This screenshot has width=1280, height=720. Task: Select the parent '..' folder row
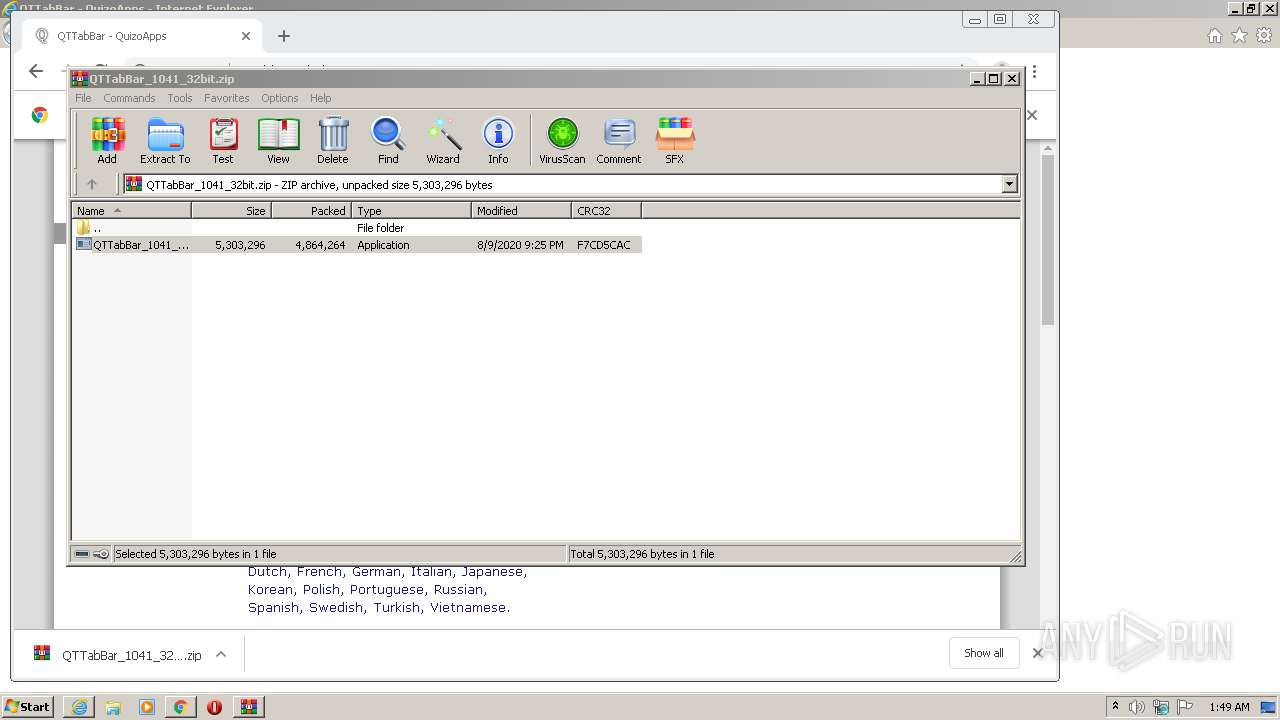(x=357, y=228)
